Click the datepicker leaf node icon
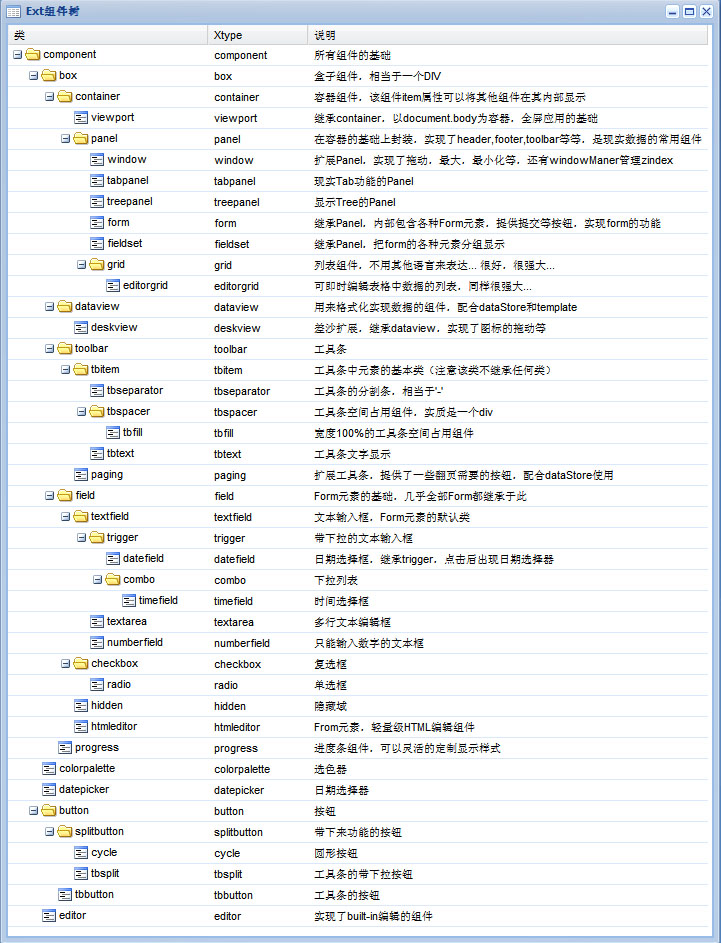 (49, 790)
